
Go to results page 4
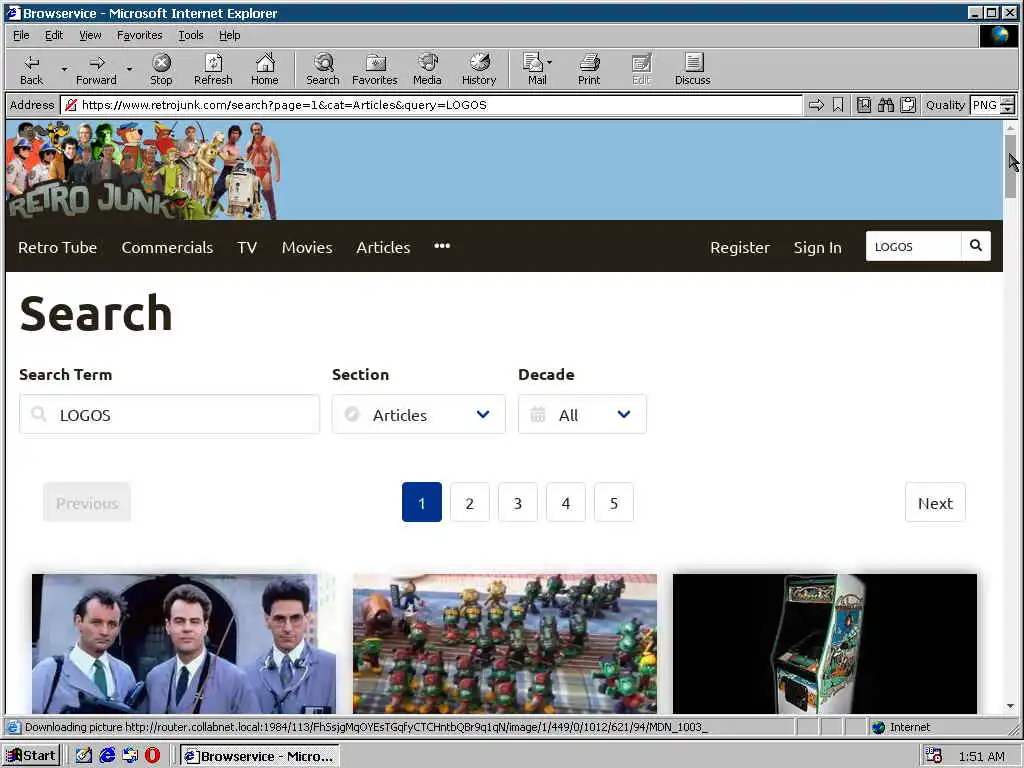pyautogui.click(x=566, y=502)
